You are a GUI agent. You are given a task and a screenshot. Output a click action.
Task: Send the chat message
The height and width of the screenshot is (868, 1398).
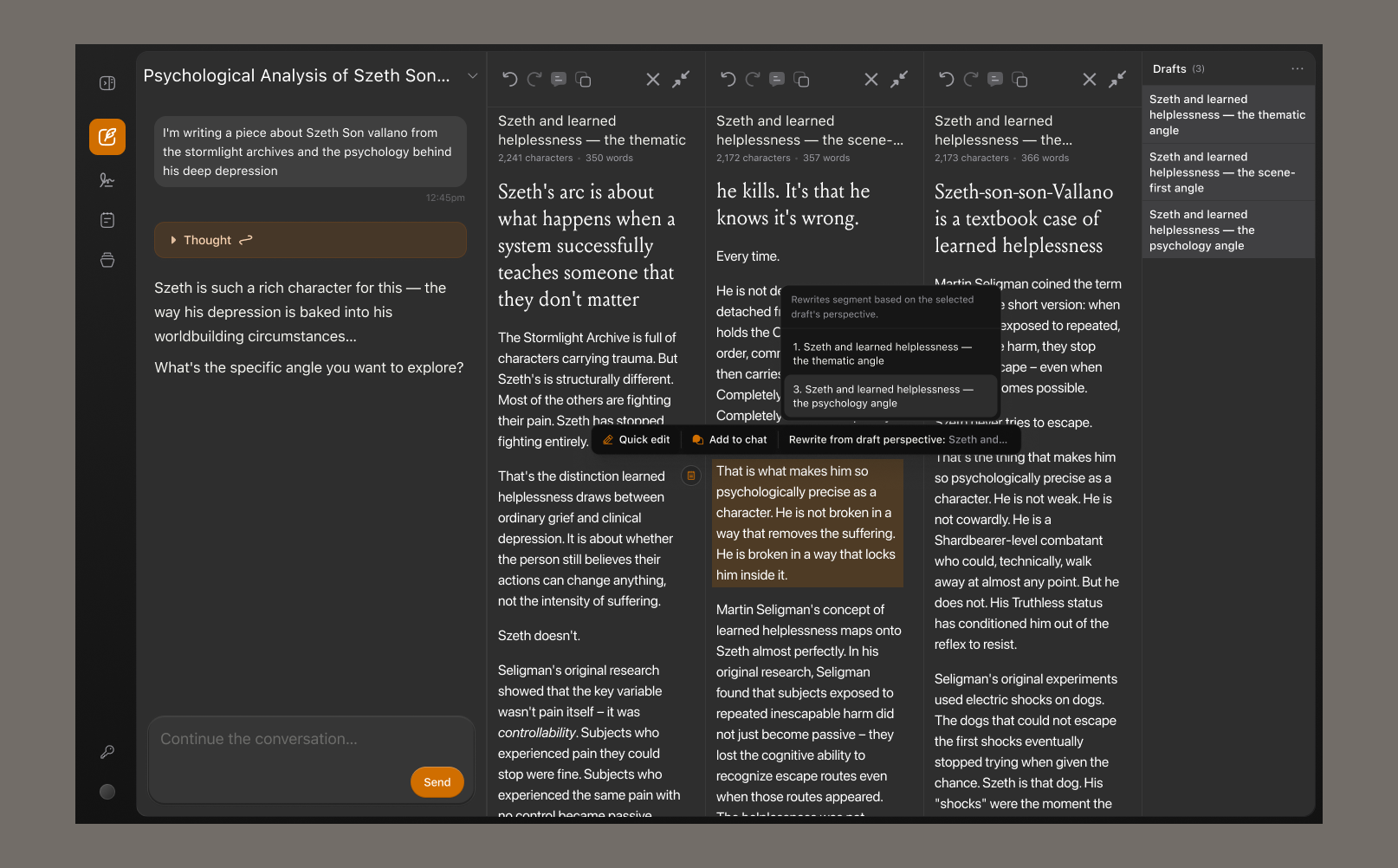coord(437,782)
